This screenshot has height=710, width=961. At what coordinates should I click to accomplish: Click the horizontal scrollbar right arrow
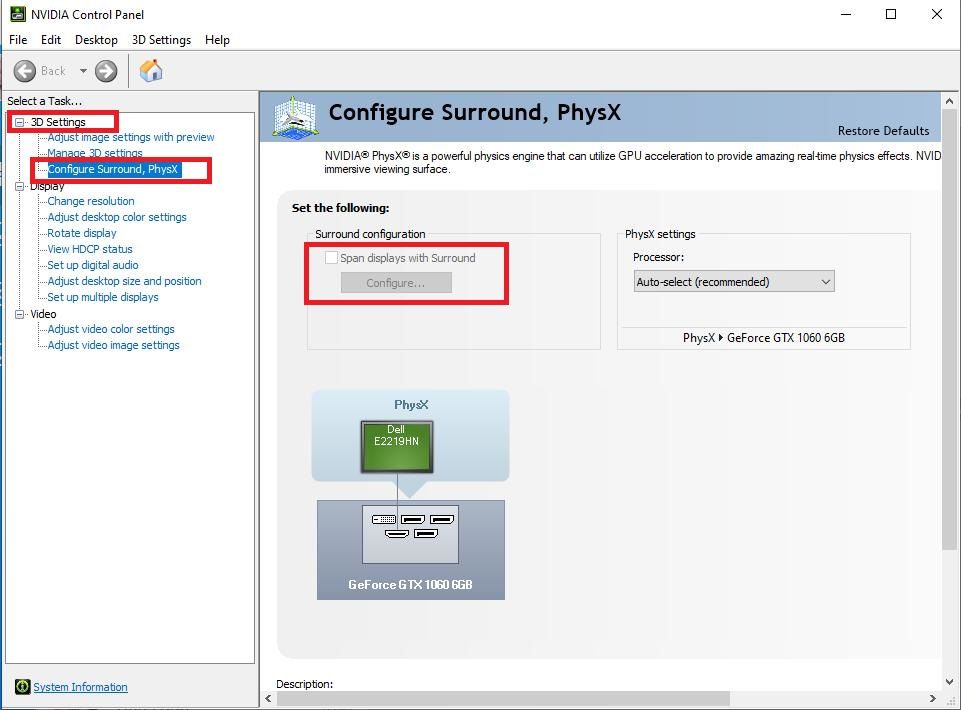pyautogui.click(x=933, y=698)
